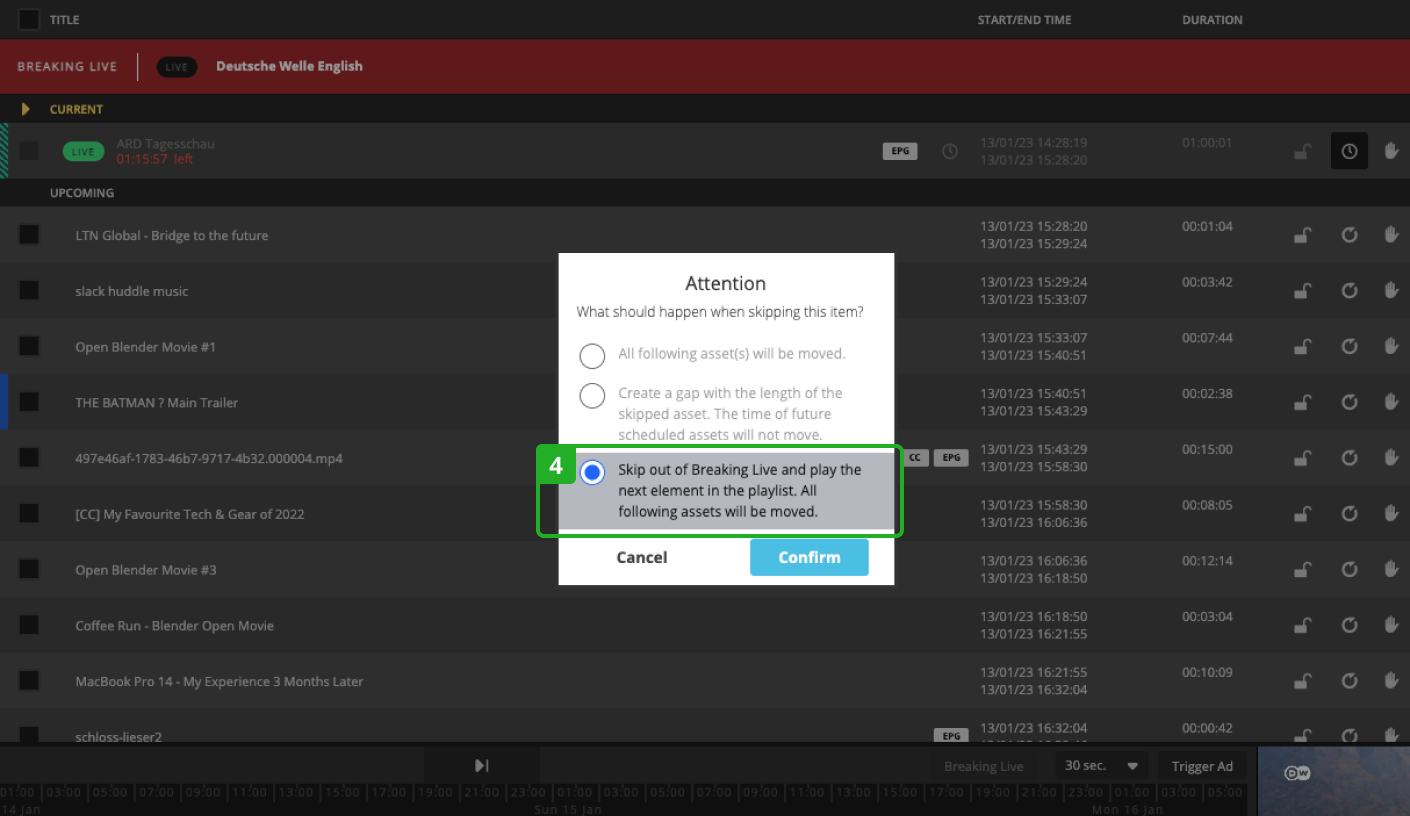The width and height of the screenshot is (1410, 816).
Task: Click the clock icon for ARD Tagesschau
Action: [x=1349, y=151]
